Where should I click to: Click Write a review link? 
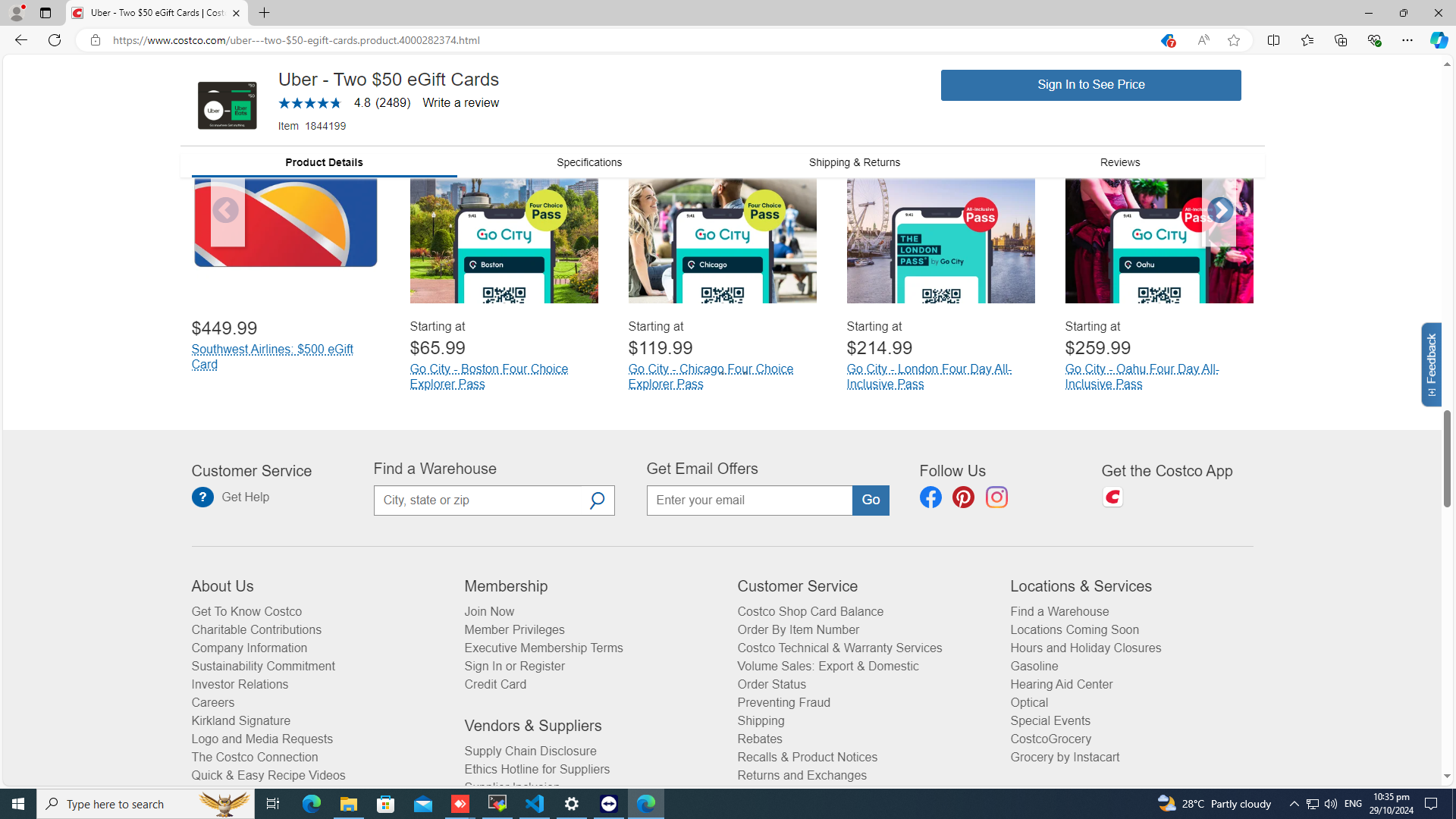click(460, 103)
